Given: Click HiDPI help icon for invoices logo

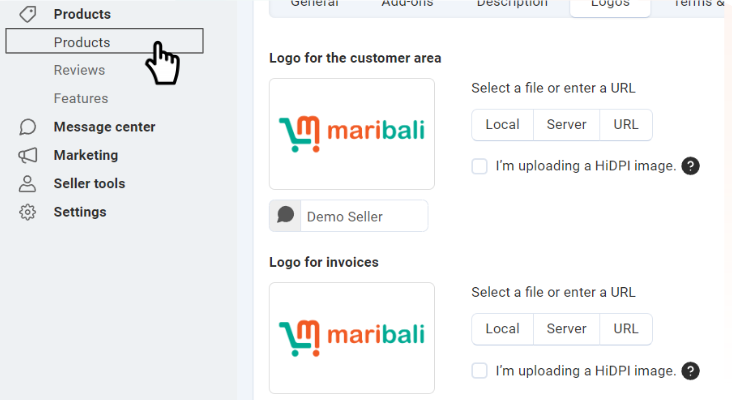Looking at the screenshot, I should 689,371.
